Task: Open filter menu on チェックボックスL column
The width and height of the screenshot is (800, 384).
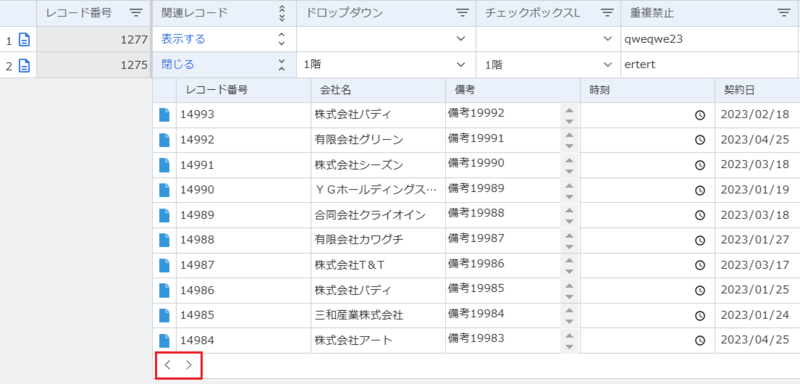Action: (x=607, y=13)
